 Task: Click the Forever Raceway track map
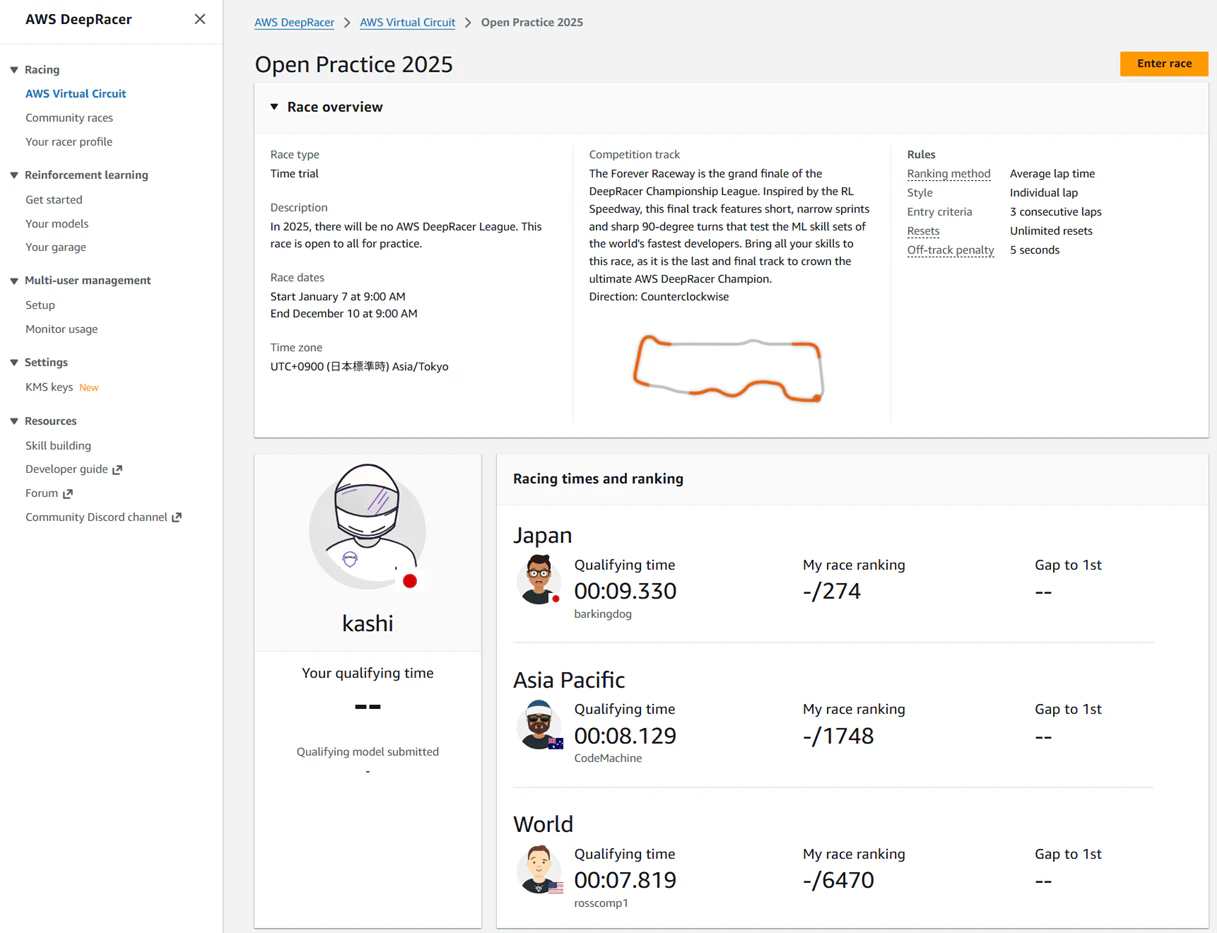pos(728,368)
